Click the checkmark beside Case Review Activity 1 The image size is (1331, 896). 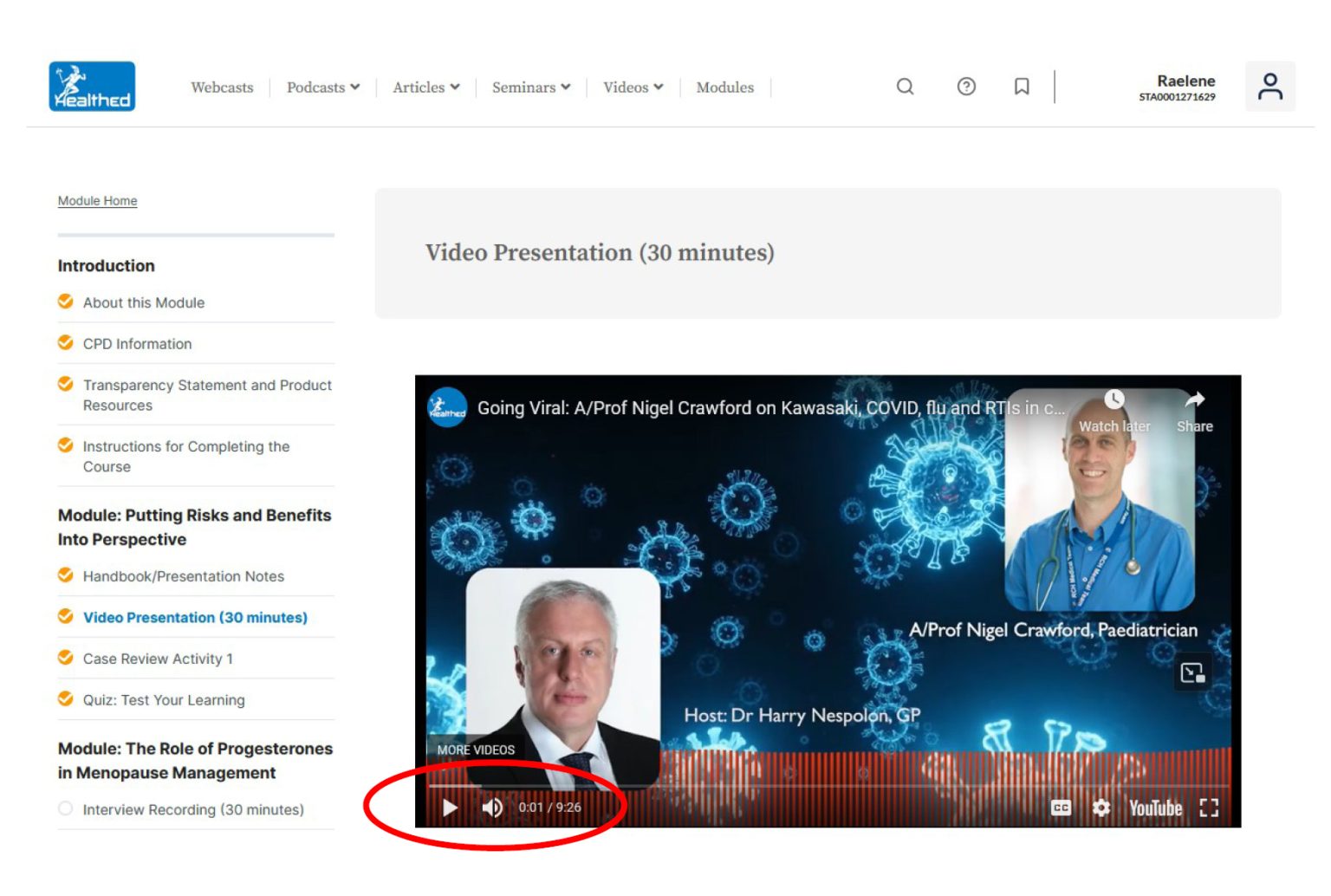point(65,657)
